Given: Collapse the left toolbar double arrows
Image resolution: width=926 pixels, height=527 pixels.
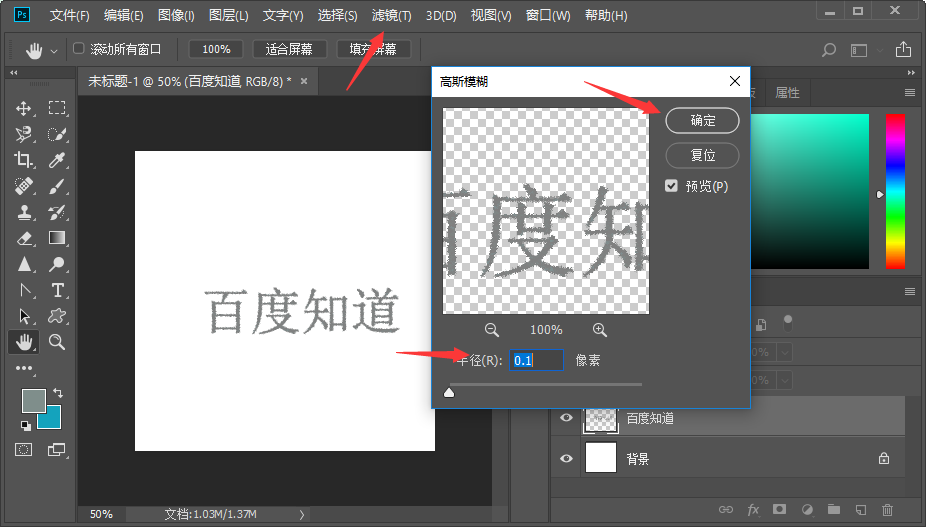Looking at the screenshot, I should (14, 72).
